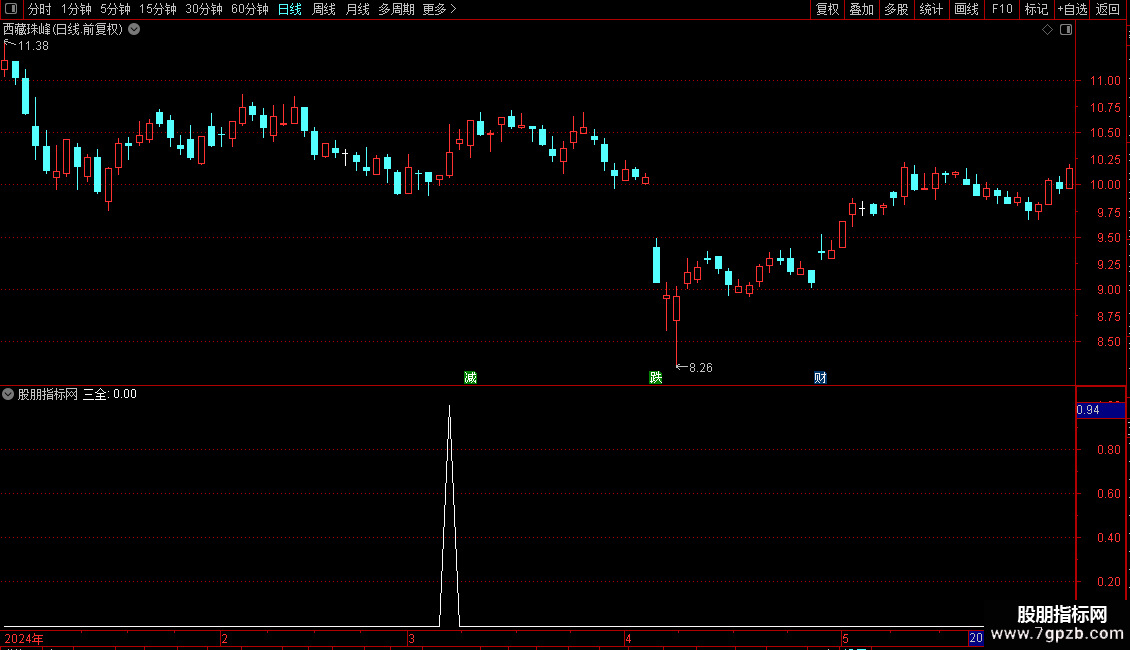The image size is (1130, 650).
Task: Open F10 company information
Action: [x=1002, y=9]
